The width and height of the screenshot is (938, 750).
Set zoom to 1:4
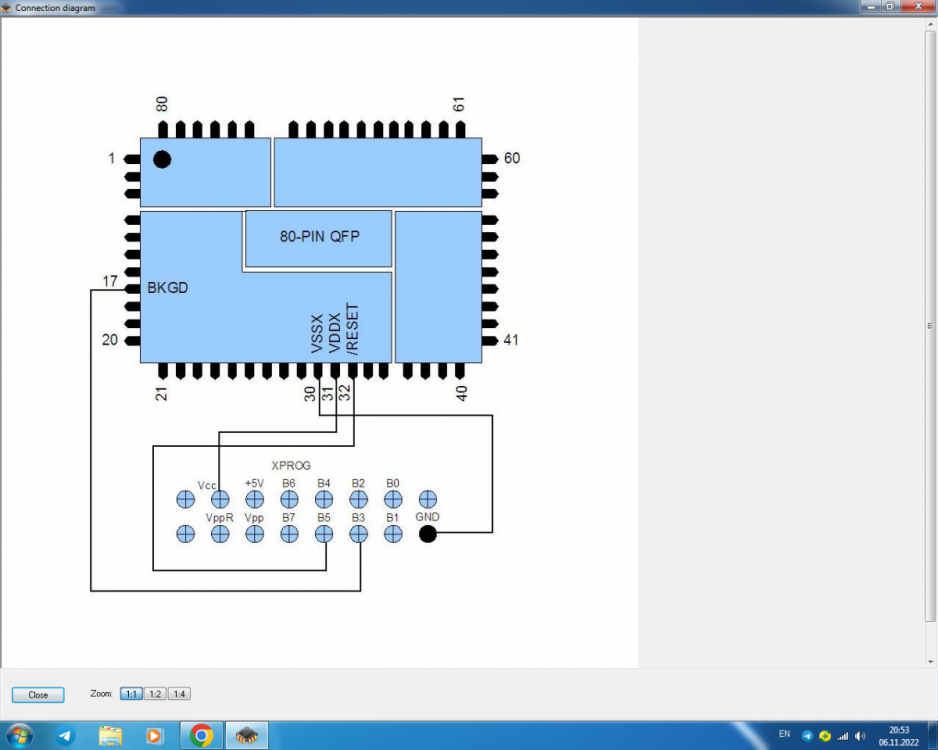[x=179, y=694]
